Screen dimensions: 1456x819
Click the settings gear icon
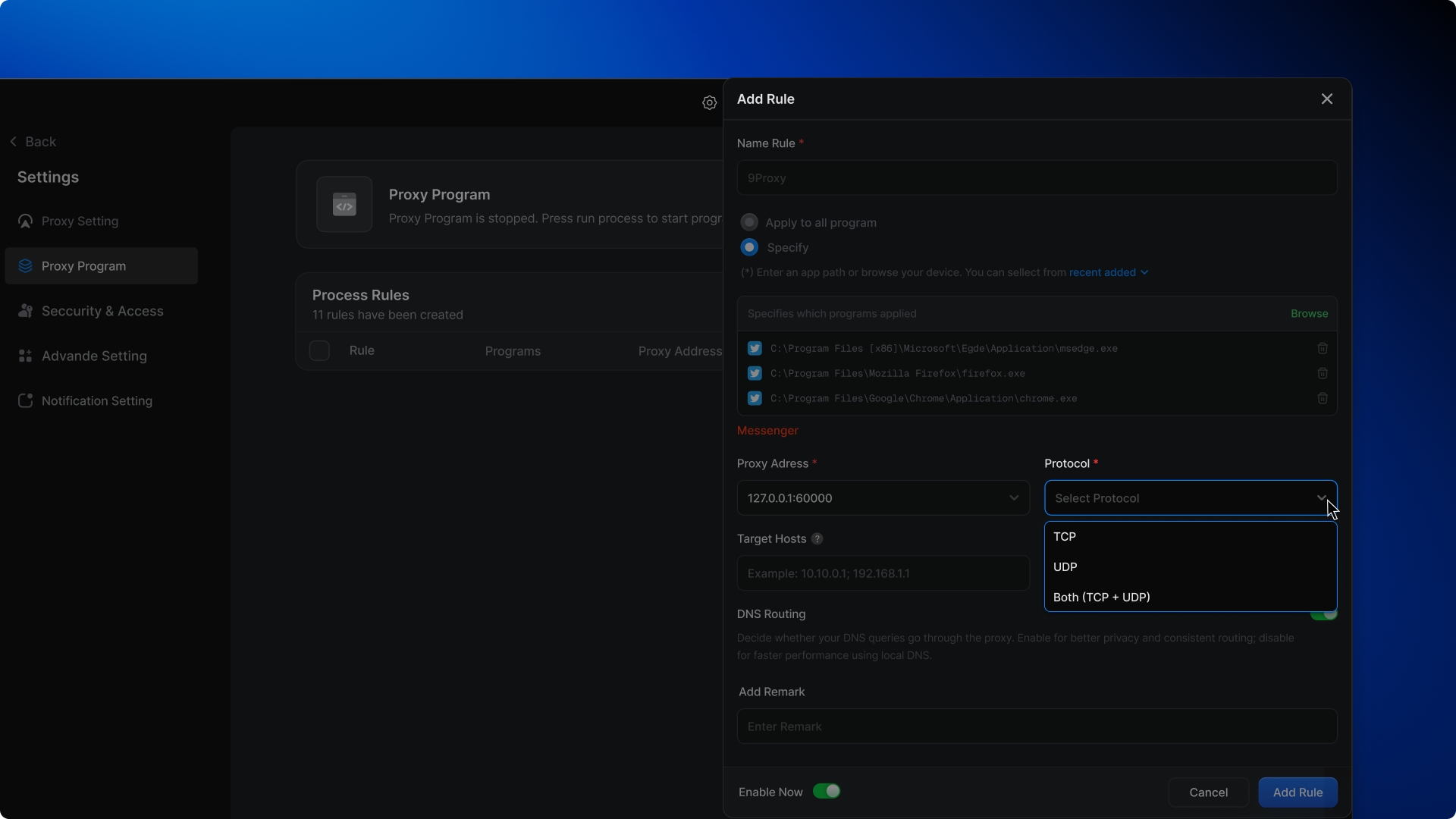(x=709, y=102)
